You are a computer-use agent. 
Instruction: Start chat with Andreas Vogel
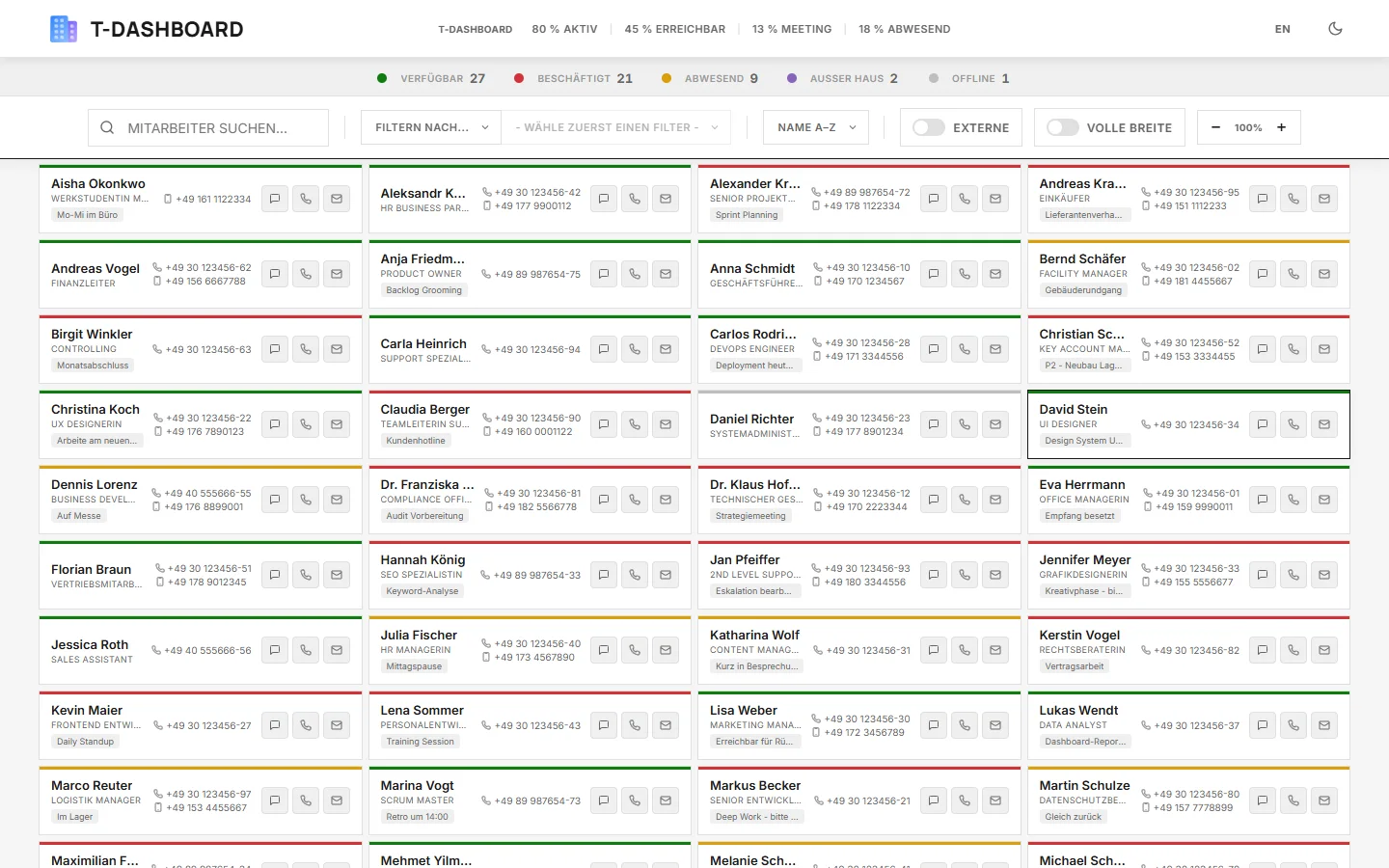pos(275,274)
